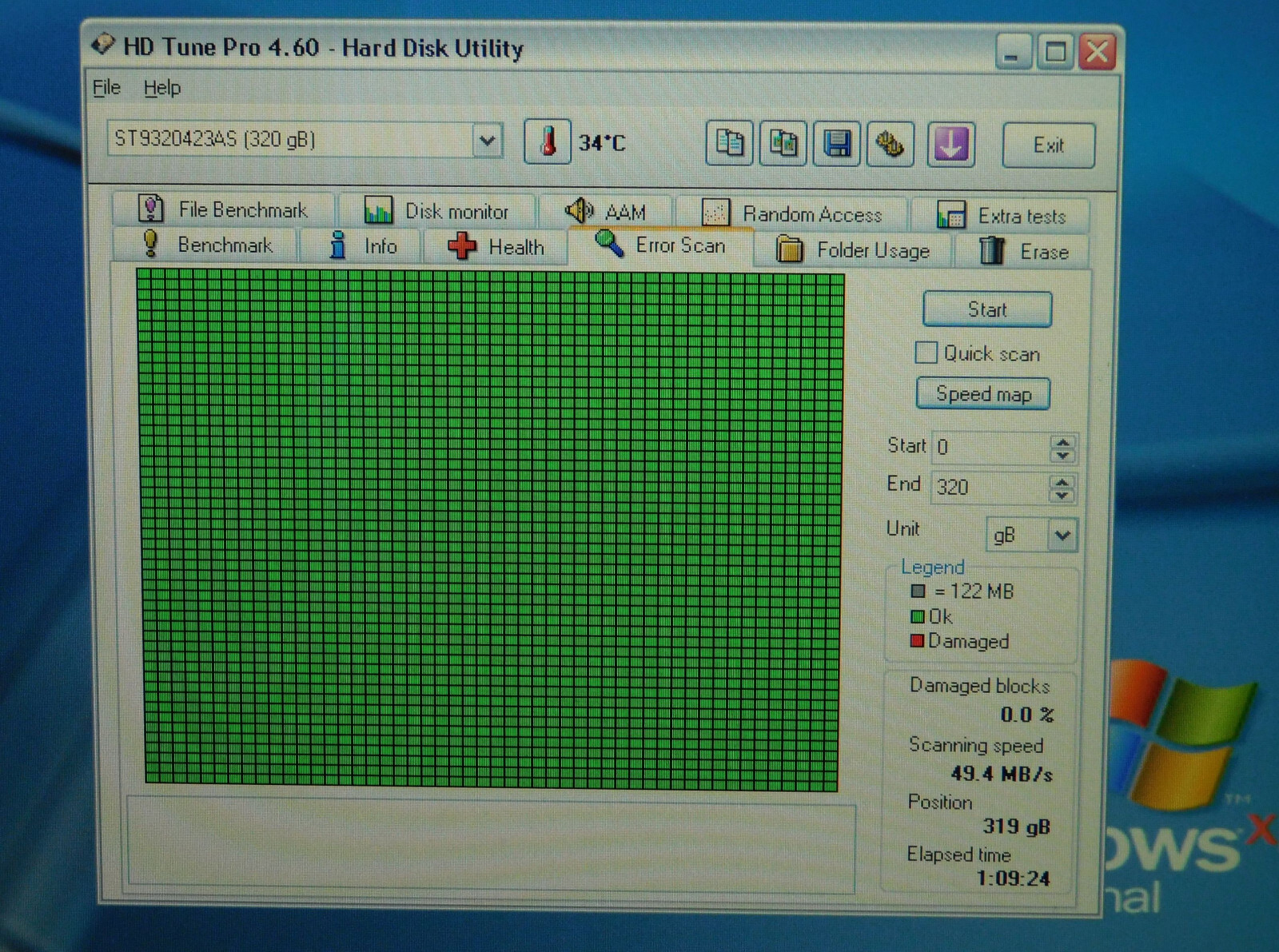Switch to the Folder Usage tab
The width and height of the screenshot is (1279, 952).
pyautogui.click(x=853, y=250)
